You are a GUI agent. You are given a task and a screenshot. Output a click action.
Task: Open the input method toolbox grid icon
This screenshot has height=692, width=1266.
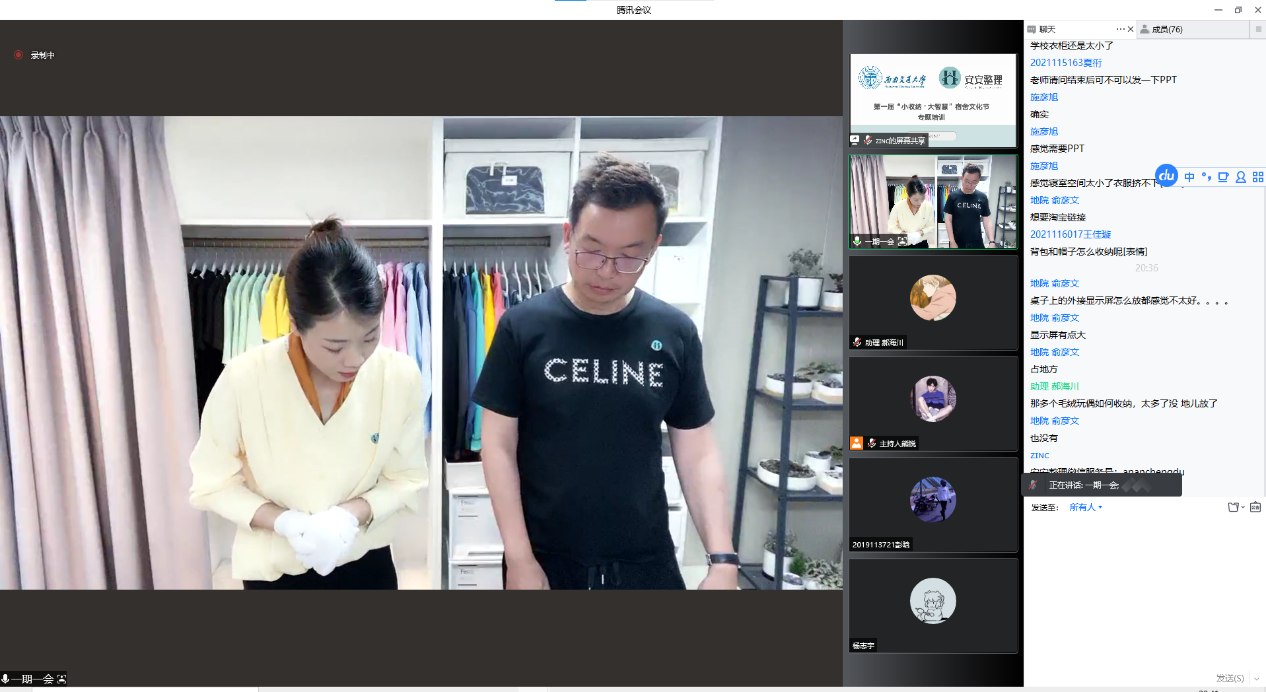point(1258,177)
